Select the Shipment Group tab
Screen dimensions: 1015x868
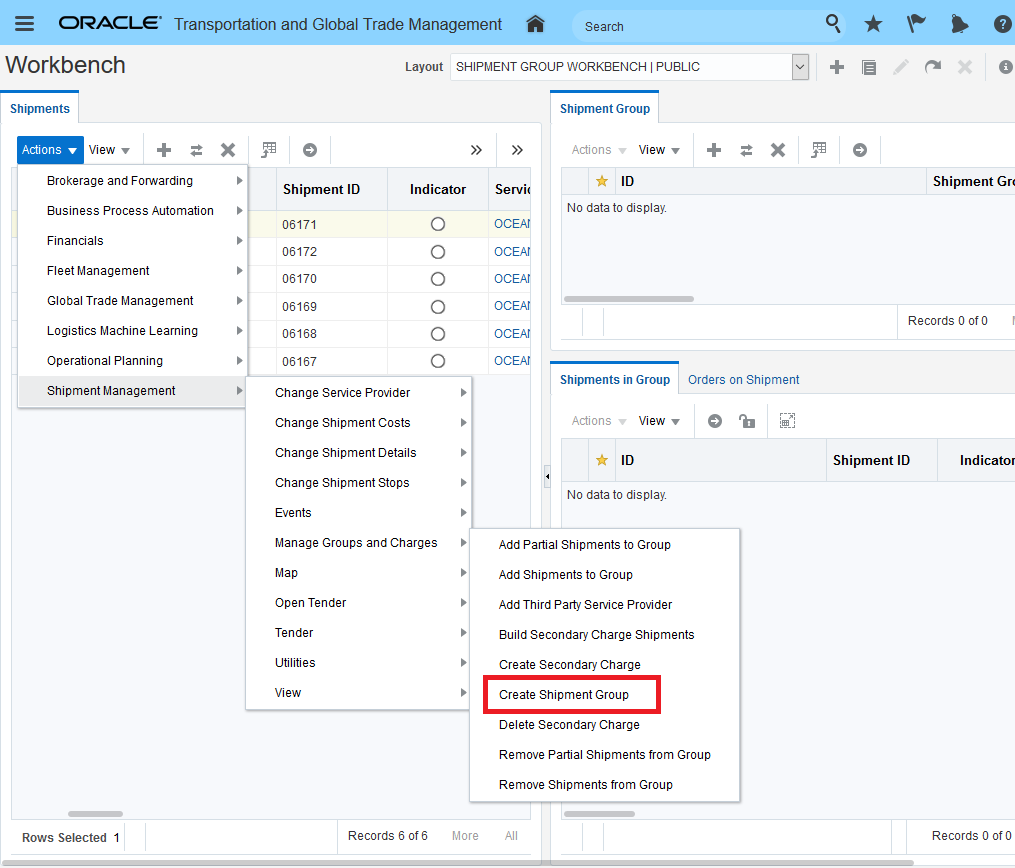click(x=605, y=109)
